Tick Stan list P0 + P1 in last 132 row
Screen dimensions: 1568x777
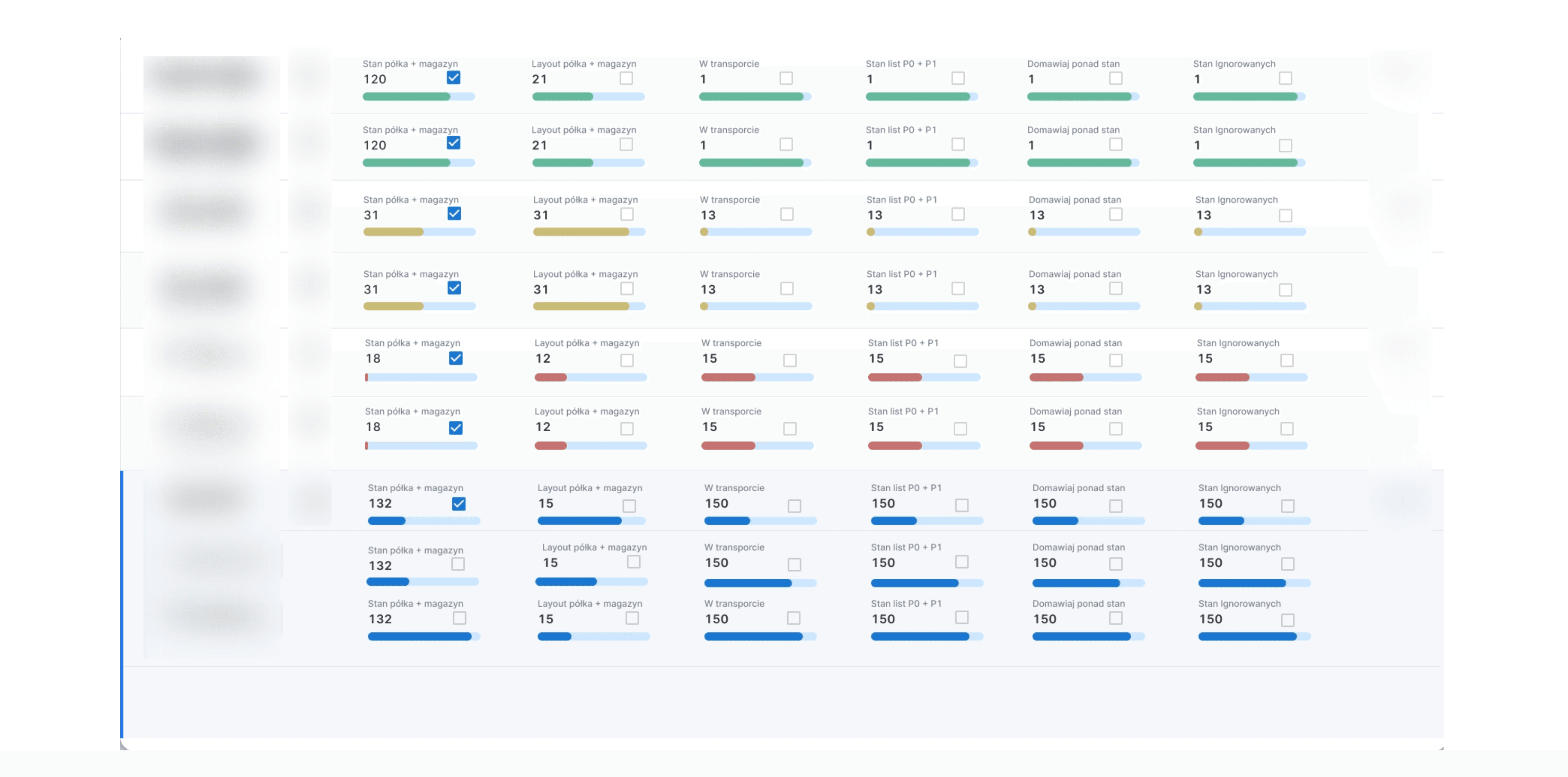click(962, 618)
